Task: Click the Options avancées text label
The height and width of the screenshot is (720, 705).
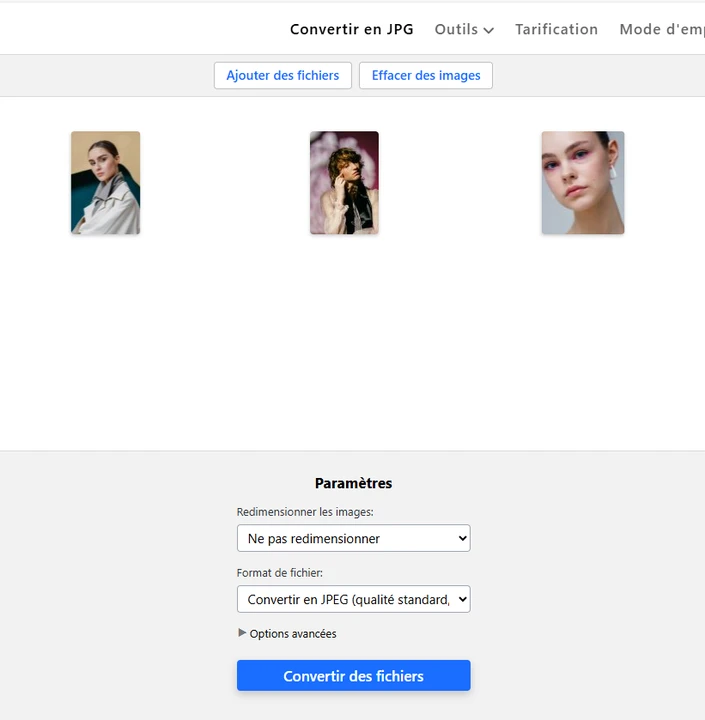Action: 293,634
